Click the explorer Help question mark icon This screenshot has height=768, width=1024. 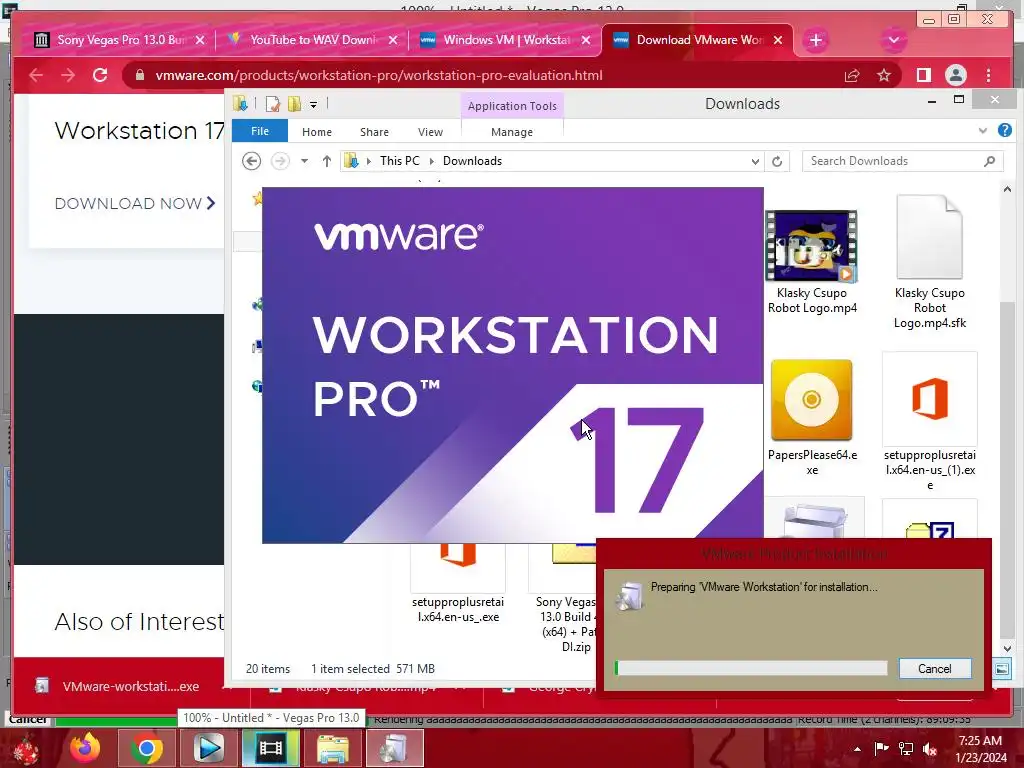coord(1005,131)
